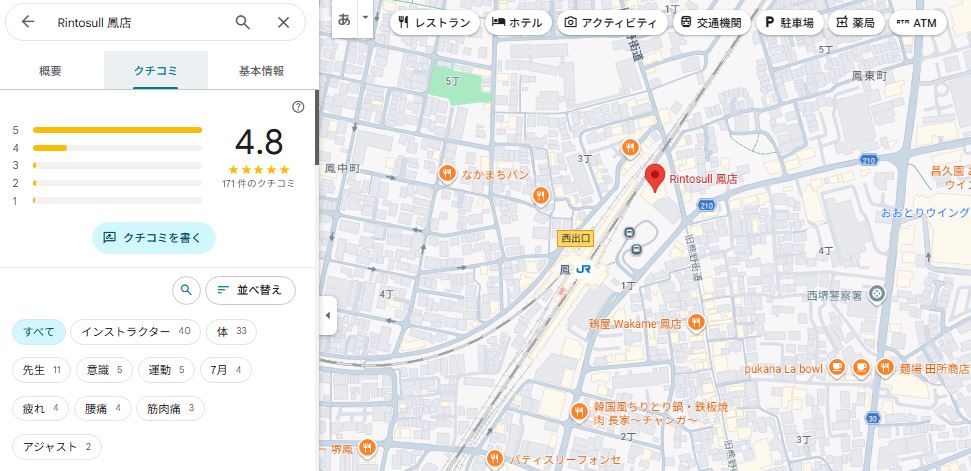Screen dimensions: 971x471
Task: Expand the input method dropdown arrow
Action: point(365,18)
